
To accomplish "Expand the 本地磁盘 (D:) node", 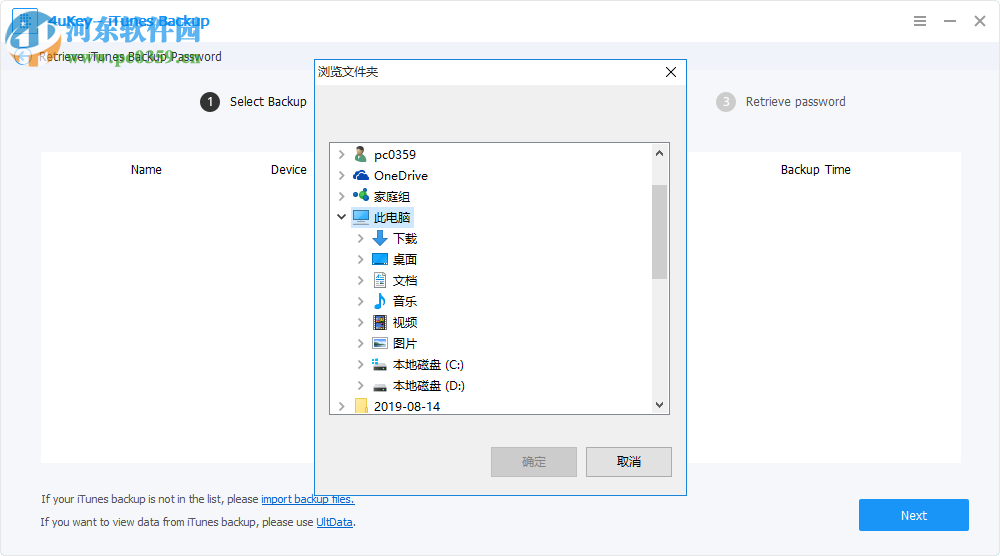I will click(x=360, y=386).
